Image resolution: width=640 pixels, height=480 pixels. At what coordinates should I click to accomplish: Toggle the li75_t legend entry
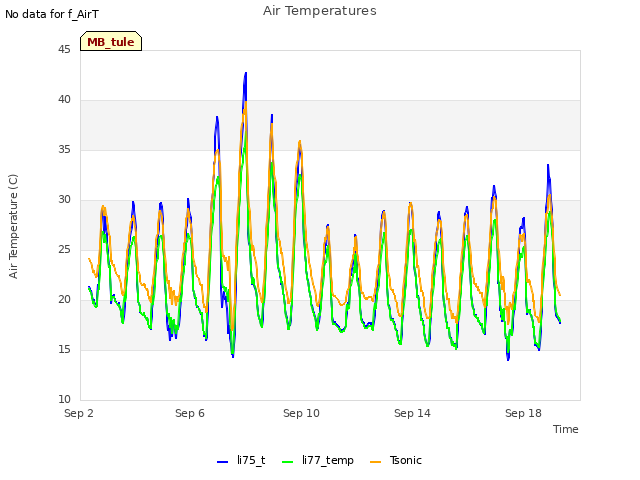241,460
